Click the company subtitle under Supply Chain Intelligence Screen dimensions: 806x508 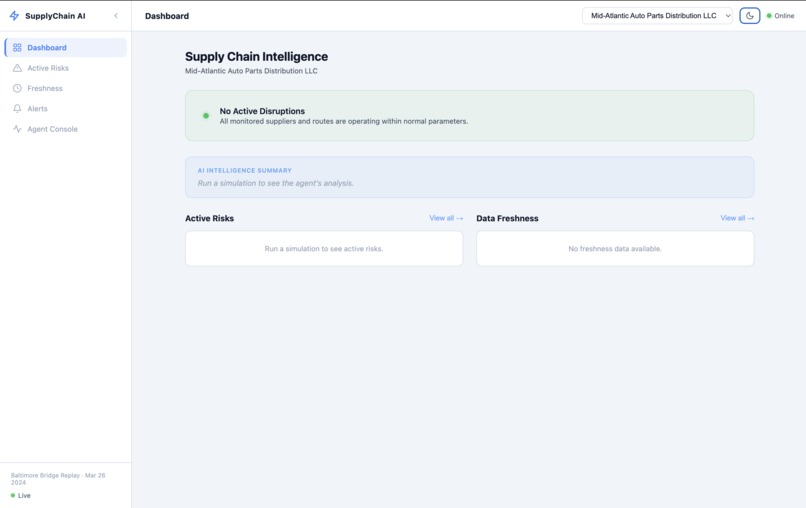251,71
